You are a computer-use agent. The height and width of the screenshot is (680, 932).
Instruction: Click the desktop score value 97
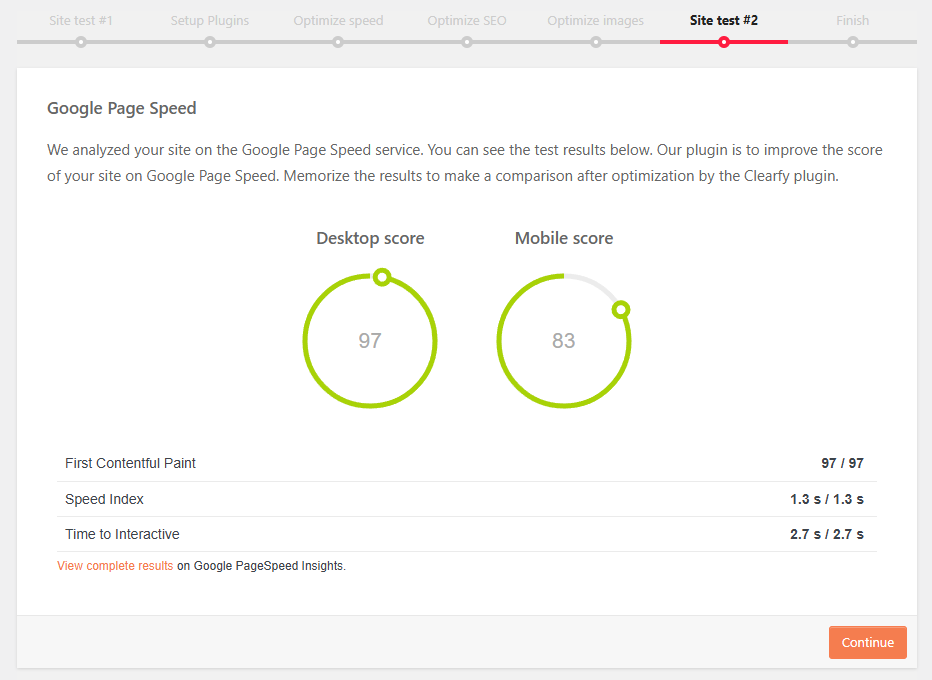[x=370, y=341]
